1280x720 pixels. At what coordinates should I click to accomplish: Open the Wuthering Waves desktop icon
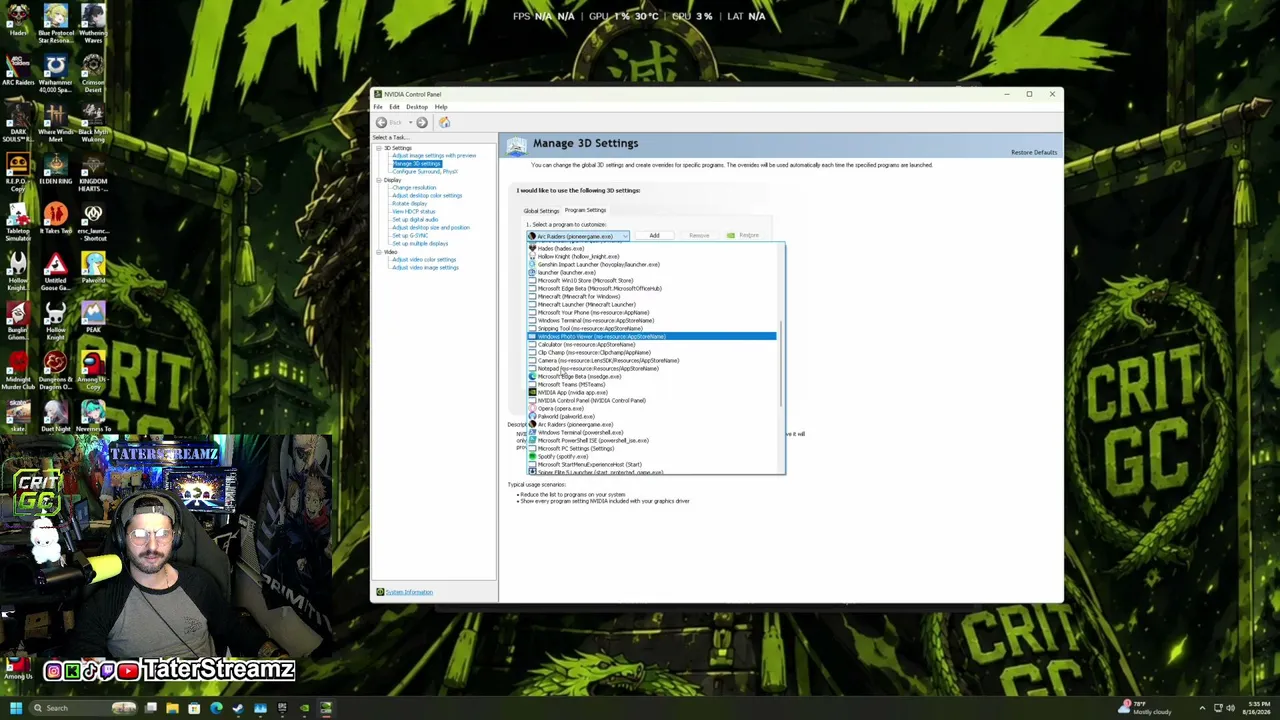click(93, 24)
